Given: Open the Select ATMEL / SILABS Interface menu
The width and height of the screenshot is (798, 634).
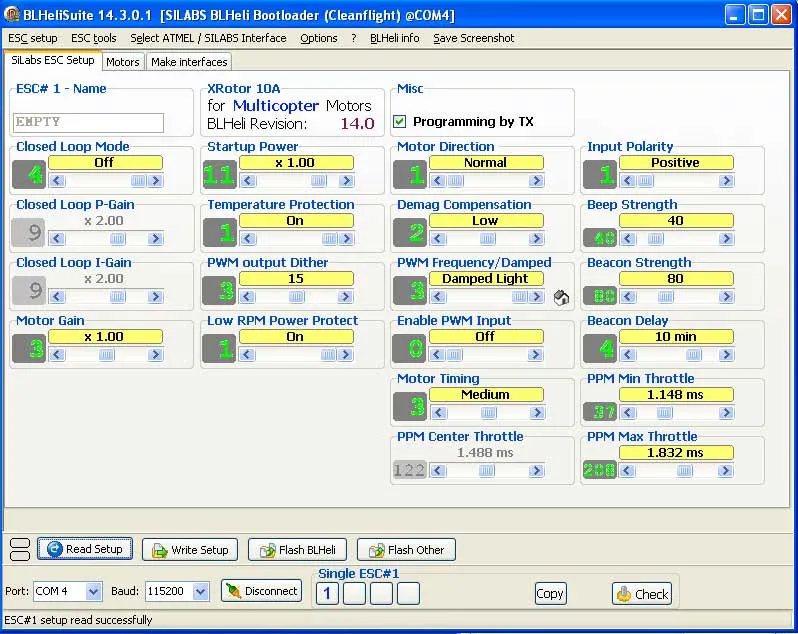Looking at the screenshot, I should click(208, 38).
